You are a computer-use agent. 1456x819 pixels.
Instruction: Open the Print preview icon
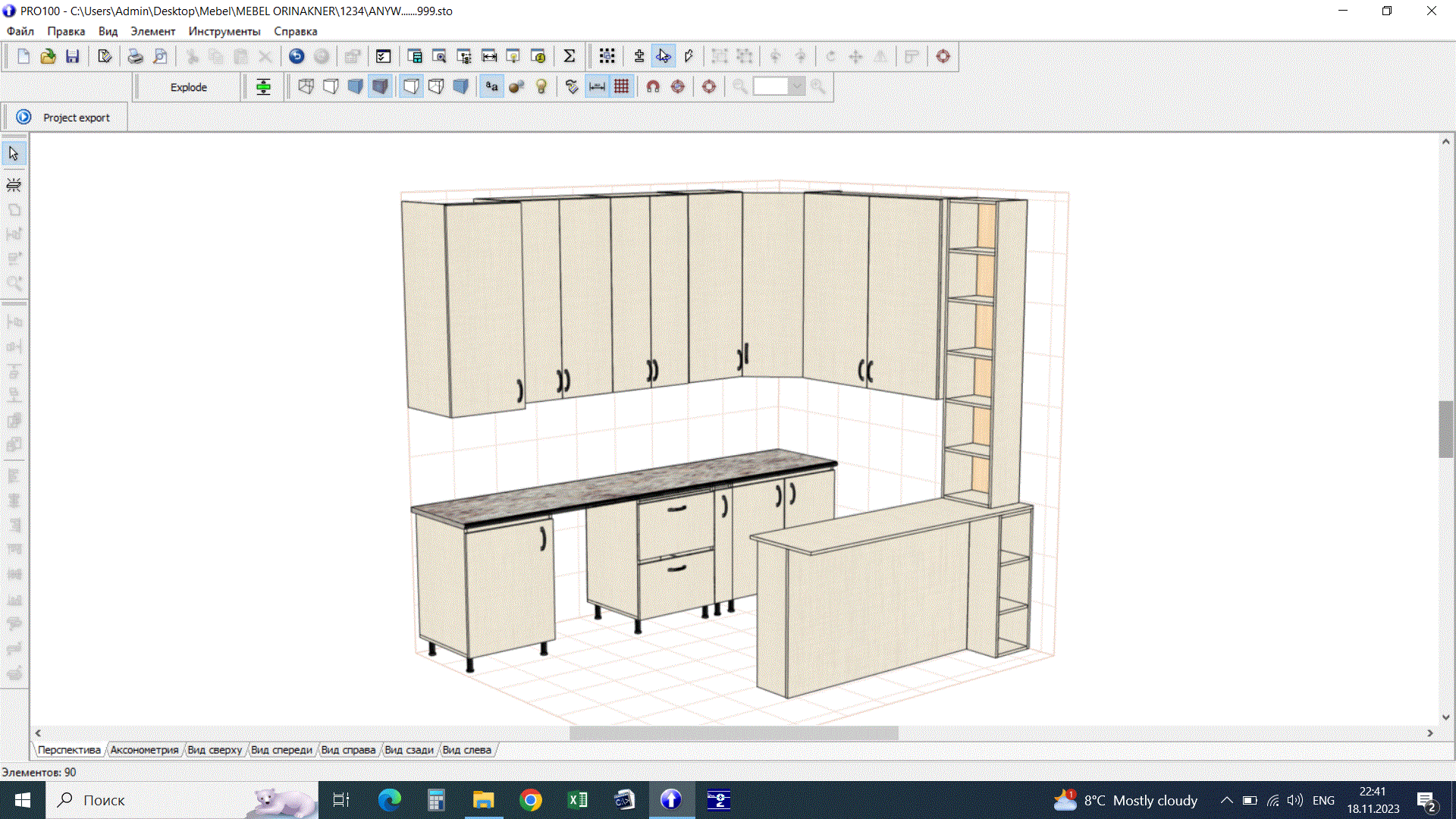[159, 56]
